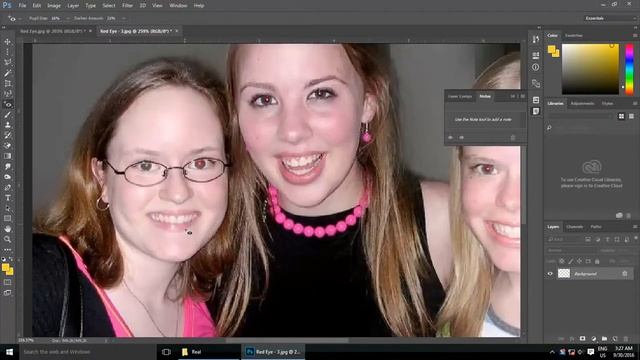Pick a color in the Color panel field
Viewport: 640px width, 360px height.
(590, 69)
